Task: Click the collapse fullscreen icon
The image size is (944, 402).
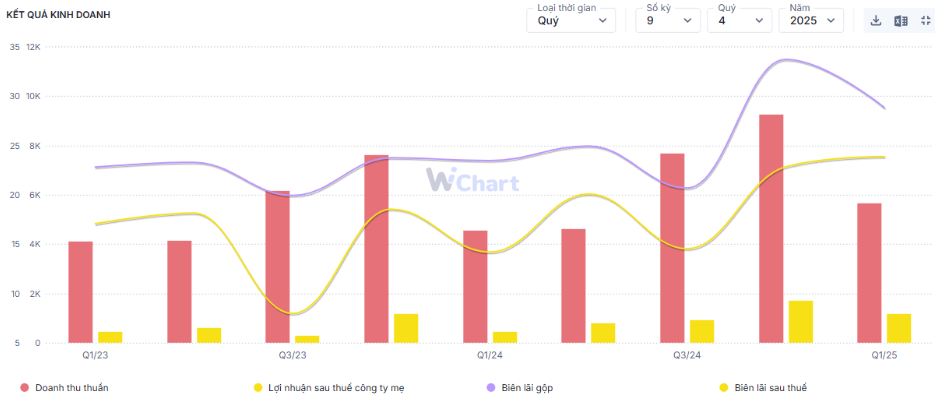Action: pyautogui.click(x=926, y=21)
